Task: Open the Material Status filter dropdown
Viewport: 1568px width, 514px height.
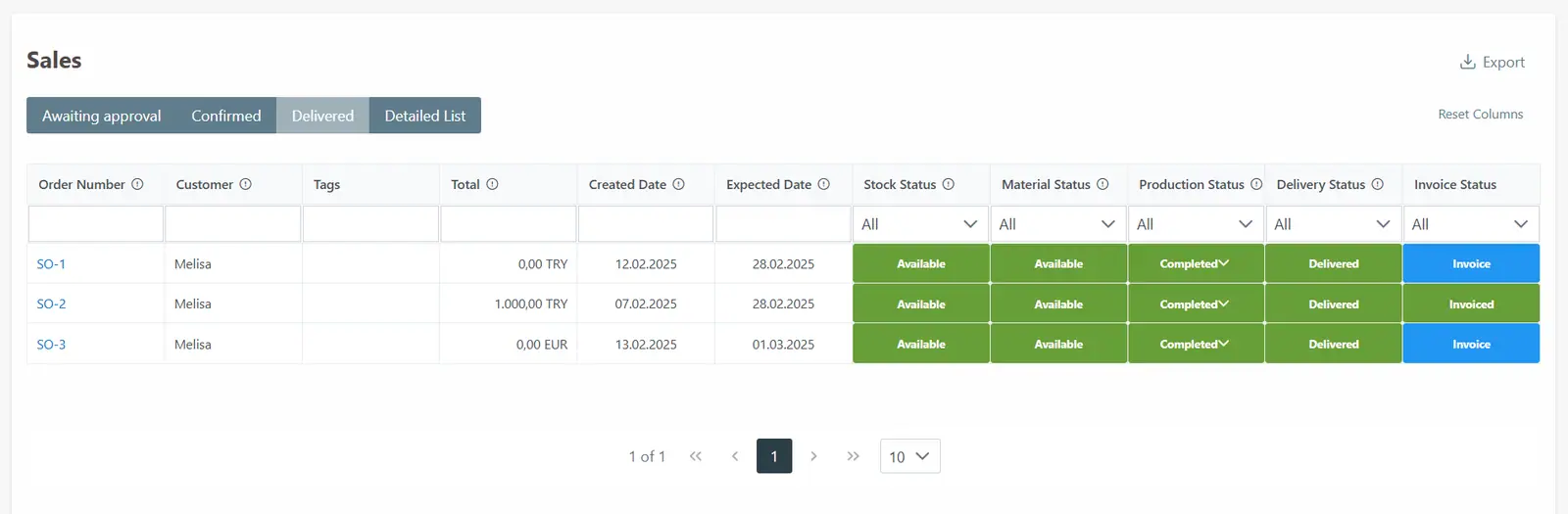Action: (1058, 224)
